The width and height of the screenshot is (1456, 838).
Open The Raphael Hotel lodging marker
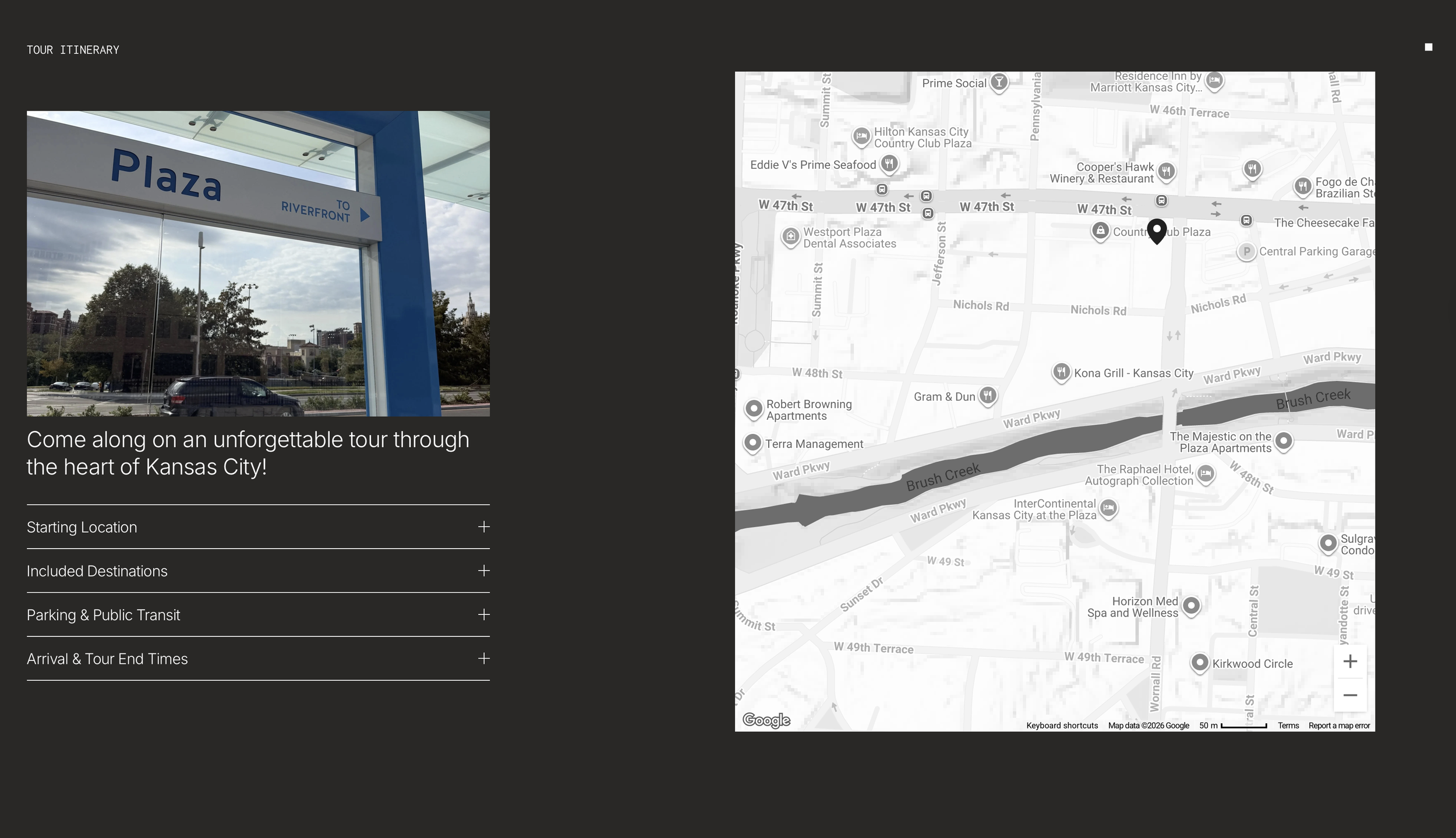click(1206, 475)
